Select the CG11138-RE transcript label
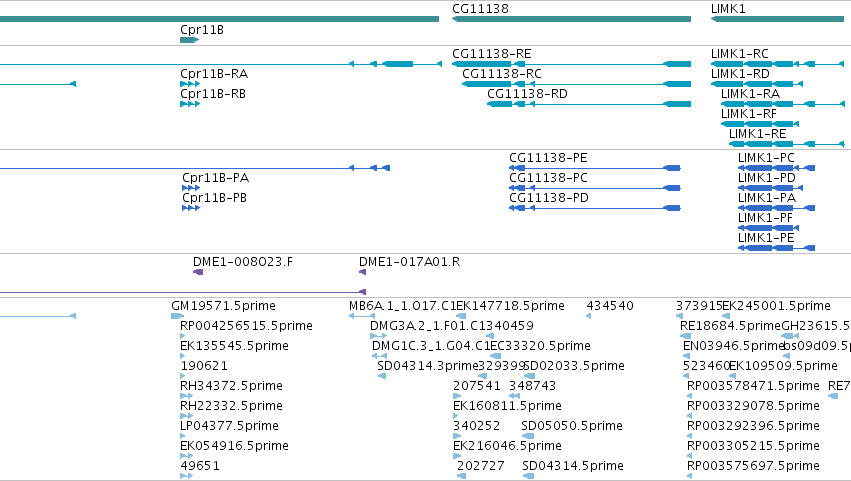 coord(492,54)
